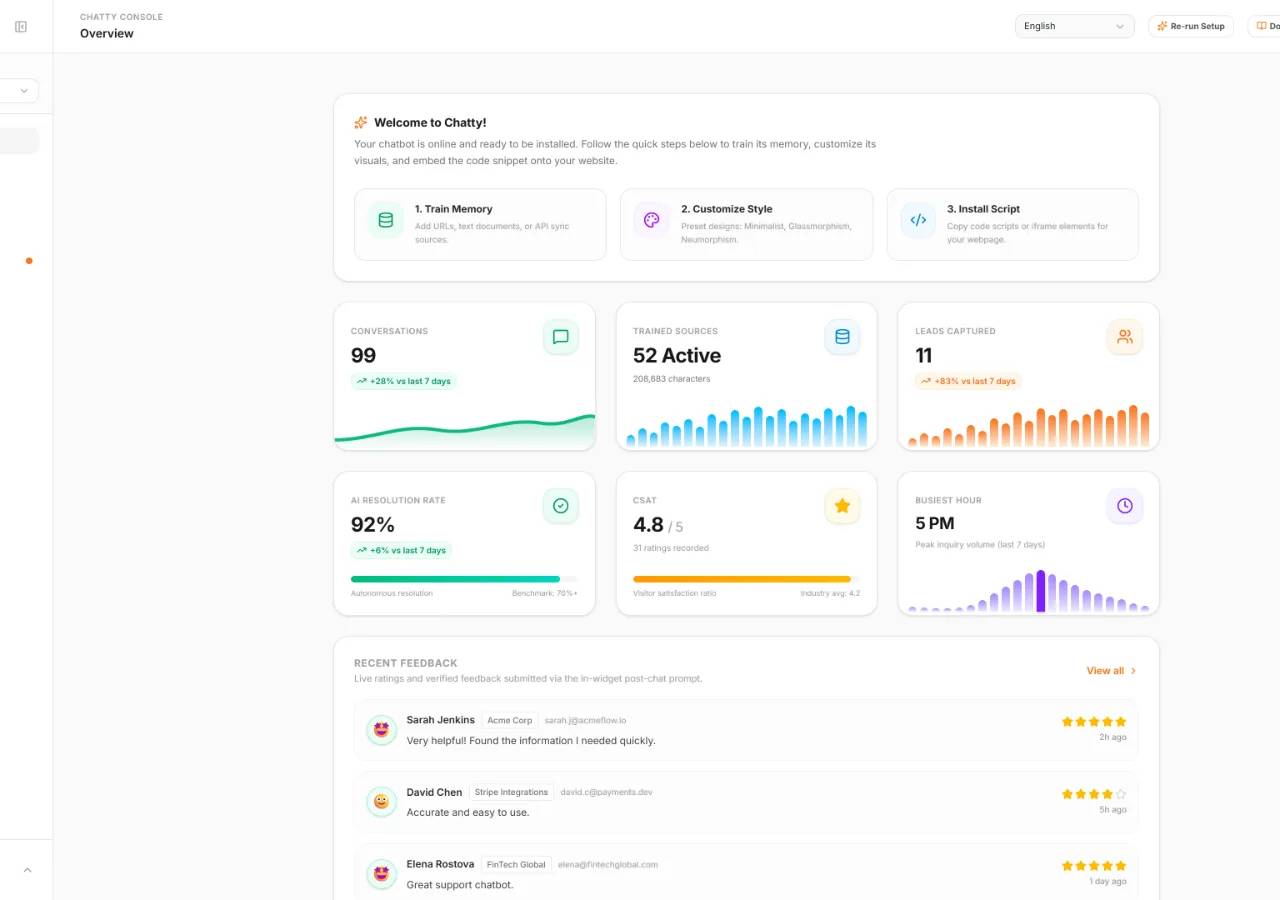Click Elena Rostova's emoji avatar
The height and width of the screenshot is (900, 1280).
(x=381, y=874)
